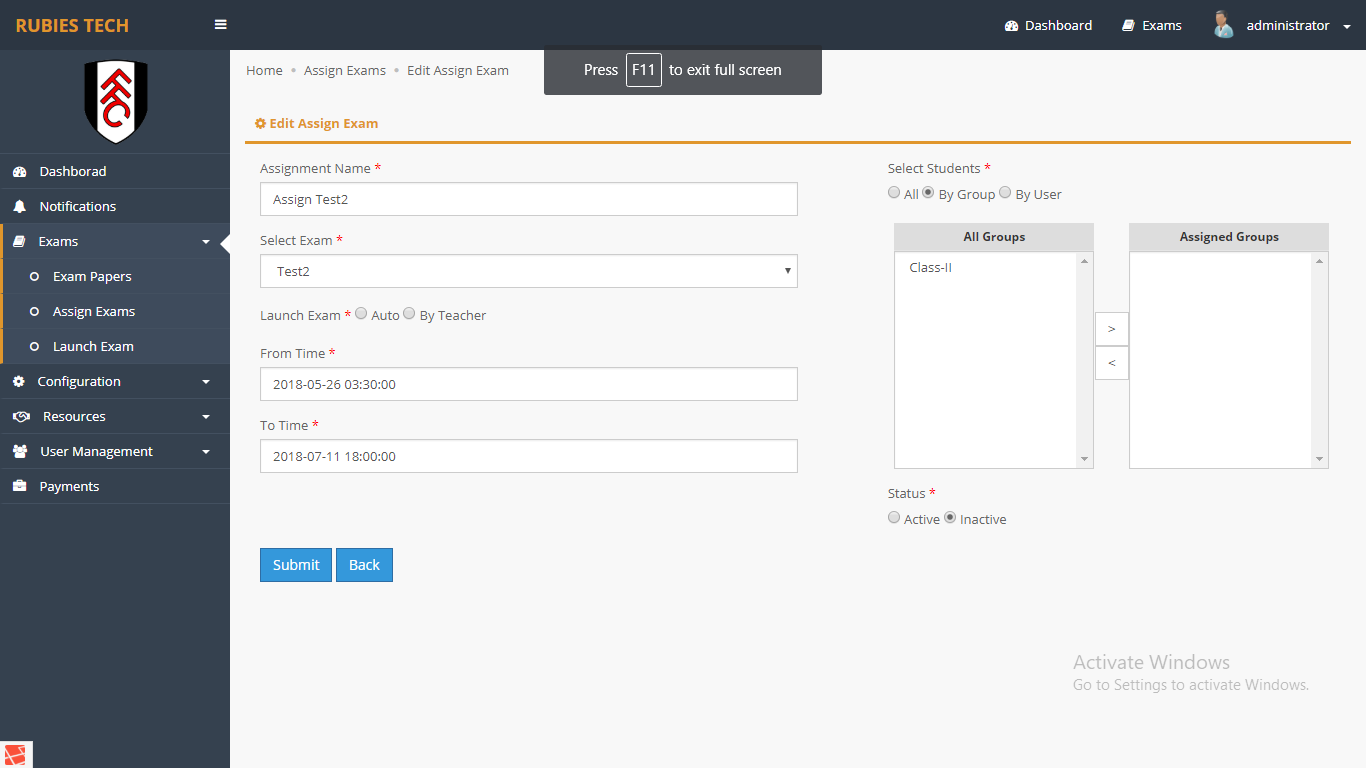Click RUBIES TECH brand title

(x=72, y=25)
